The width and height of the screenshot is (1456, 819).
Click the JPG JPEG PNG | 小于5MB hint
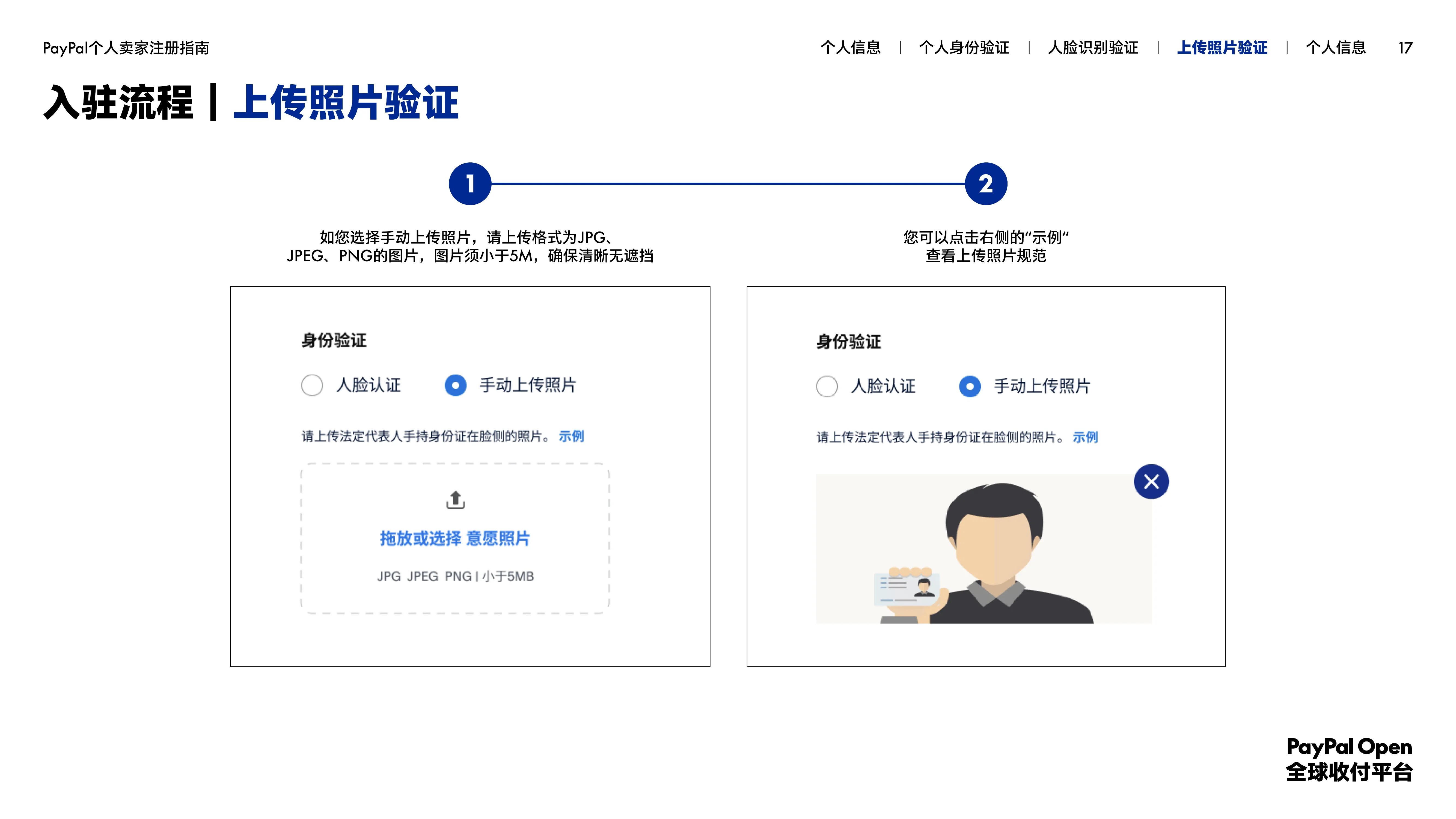click(x=455, y=576)
